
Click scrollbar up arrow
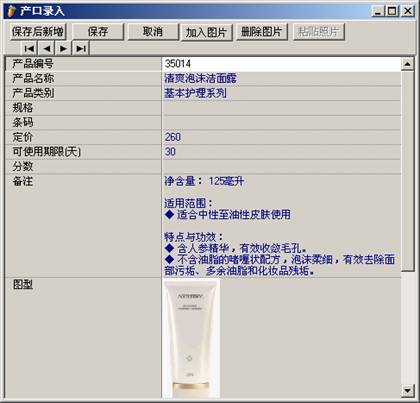point(407,64)
